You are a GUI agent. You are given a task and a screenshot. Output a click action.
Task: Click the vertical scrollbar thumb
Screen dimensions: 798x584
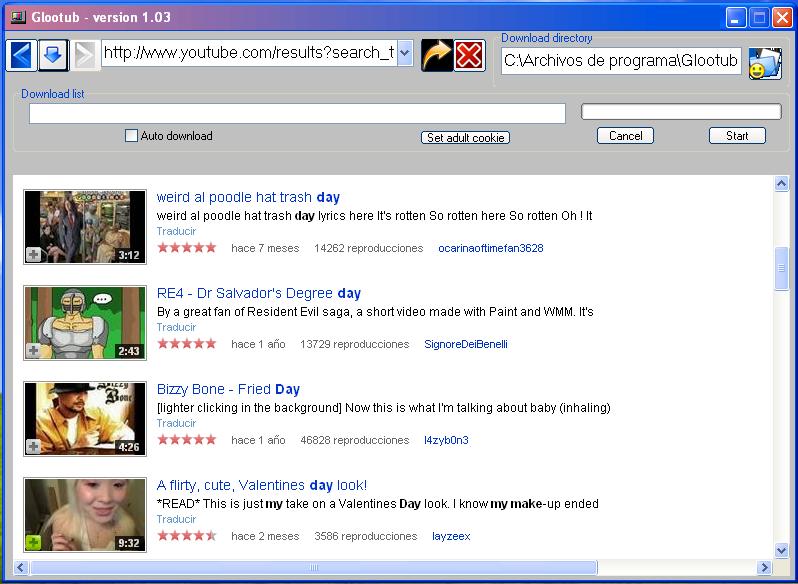781,269
